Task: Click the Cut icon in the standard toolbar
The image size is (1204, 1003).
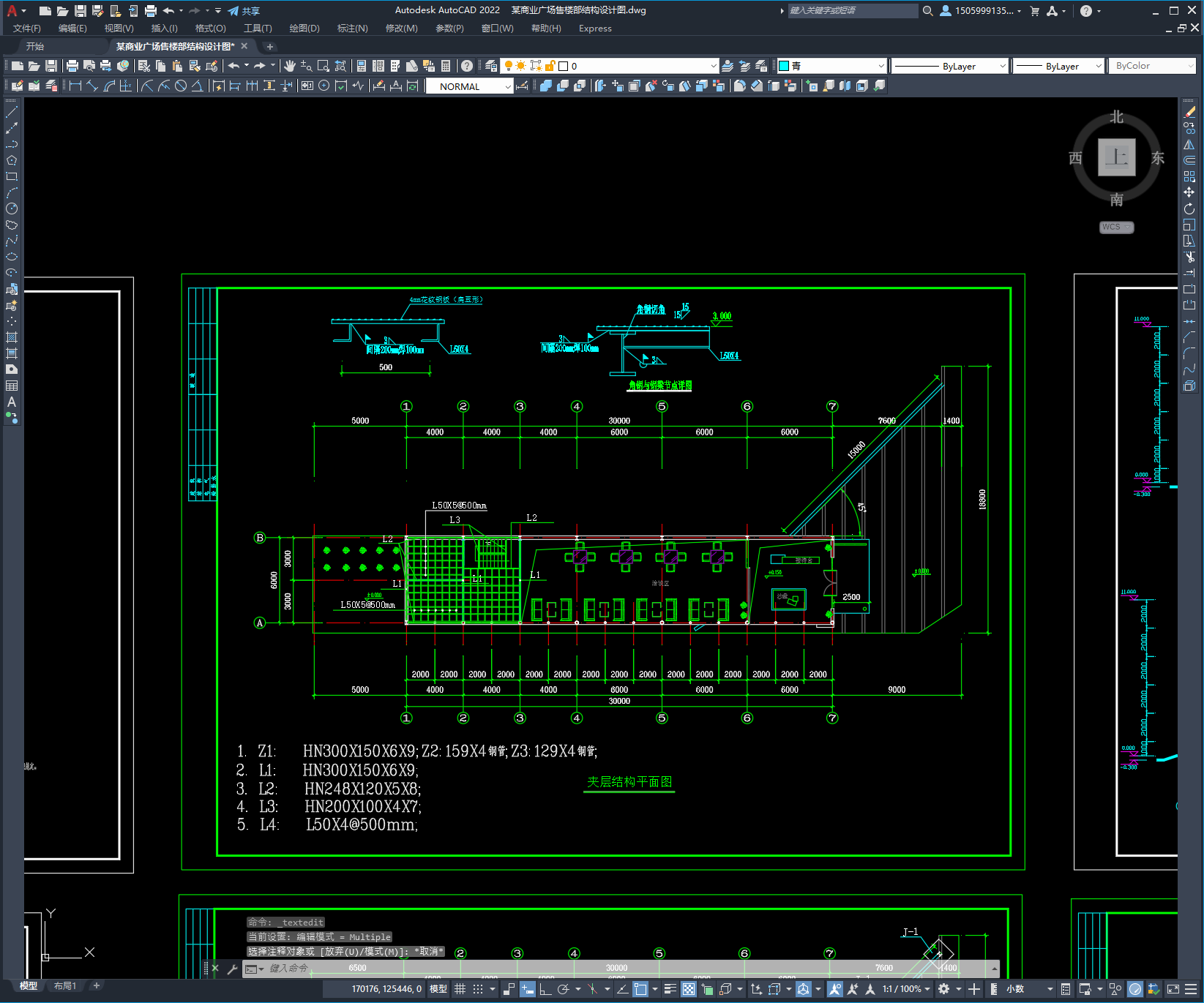Action: [x=144, y=66]
